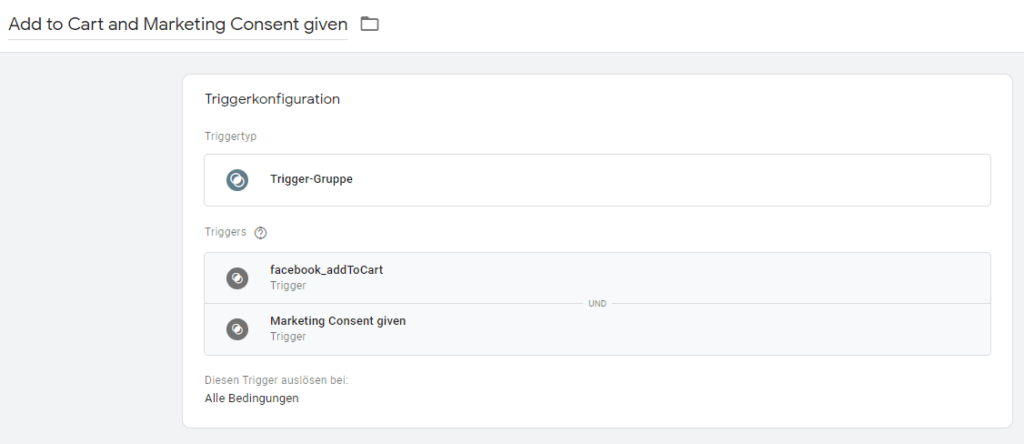Open the help icon next to Triggers
1024x444 pixels.
point(261,232)
